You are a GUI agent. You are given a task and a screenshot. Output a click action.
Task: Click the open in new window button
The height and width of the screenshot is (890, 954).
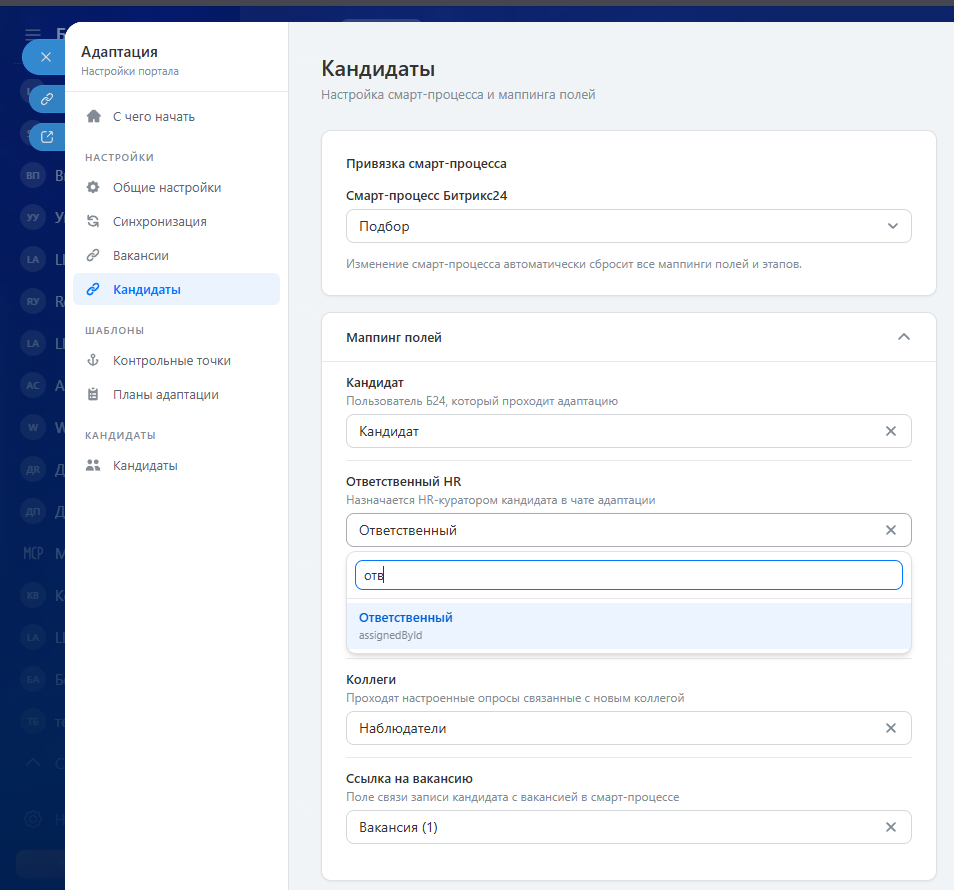point(46,136)
